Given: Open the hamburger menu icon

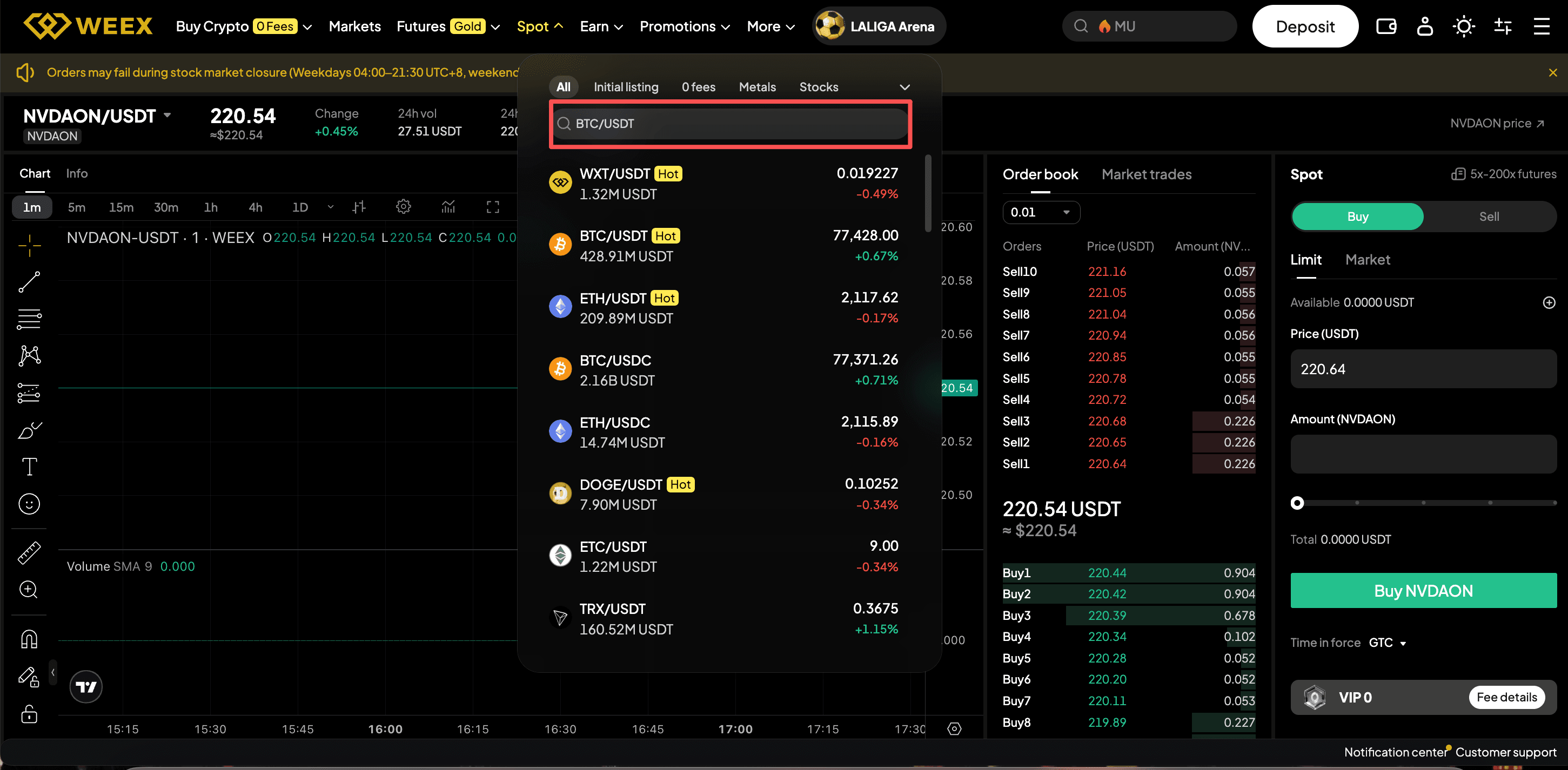Looking at the screenshot, I should (x=1541, y=26).
